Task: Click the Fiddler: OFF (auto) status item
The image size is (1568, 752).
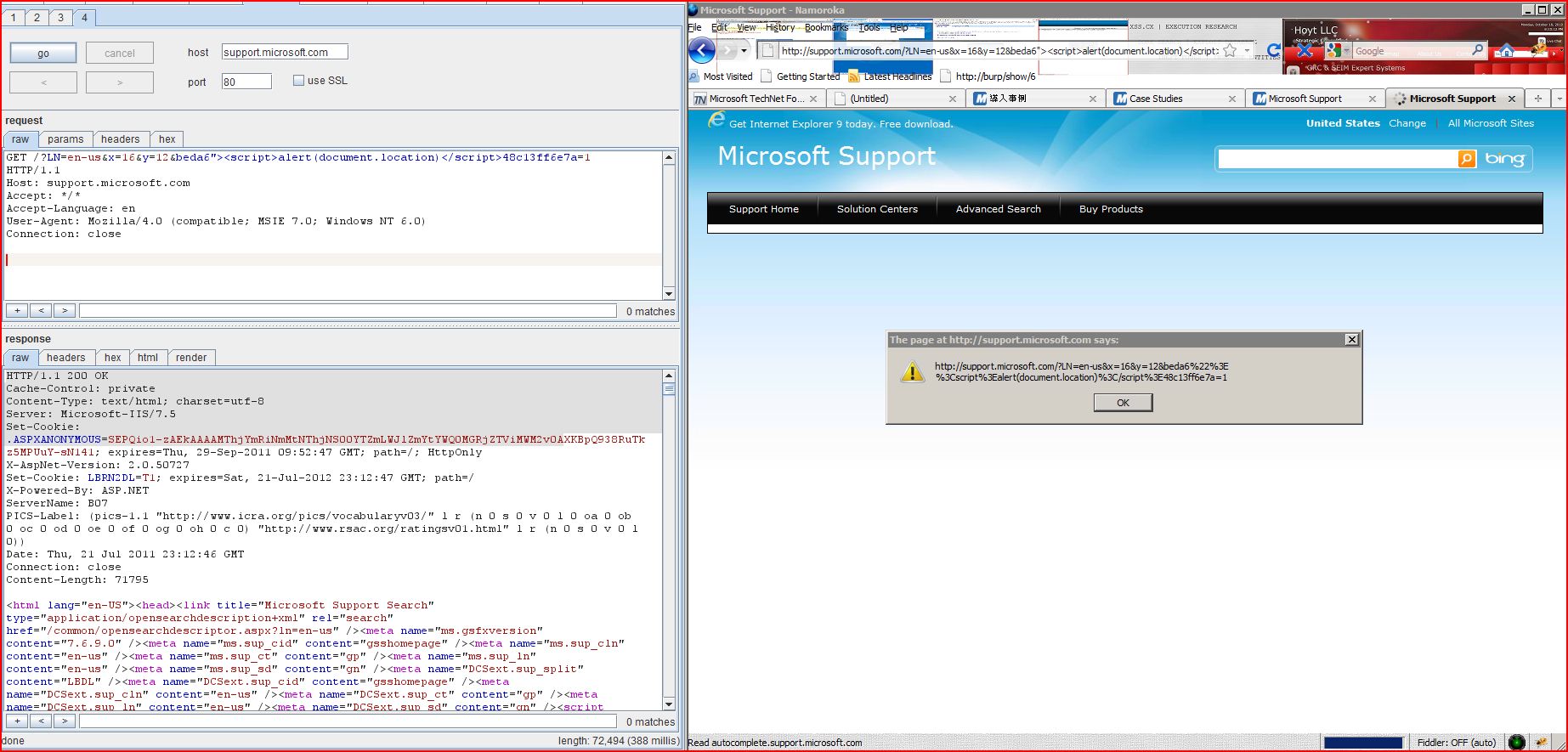Action: pyautogui.click(x=1456, y=743)
